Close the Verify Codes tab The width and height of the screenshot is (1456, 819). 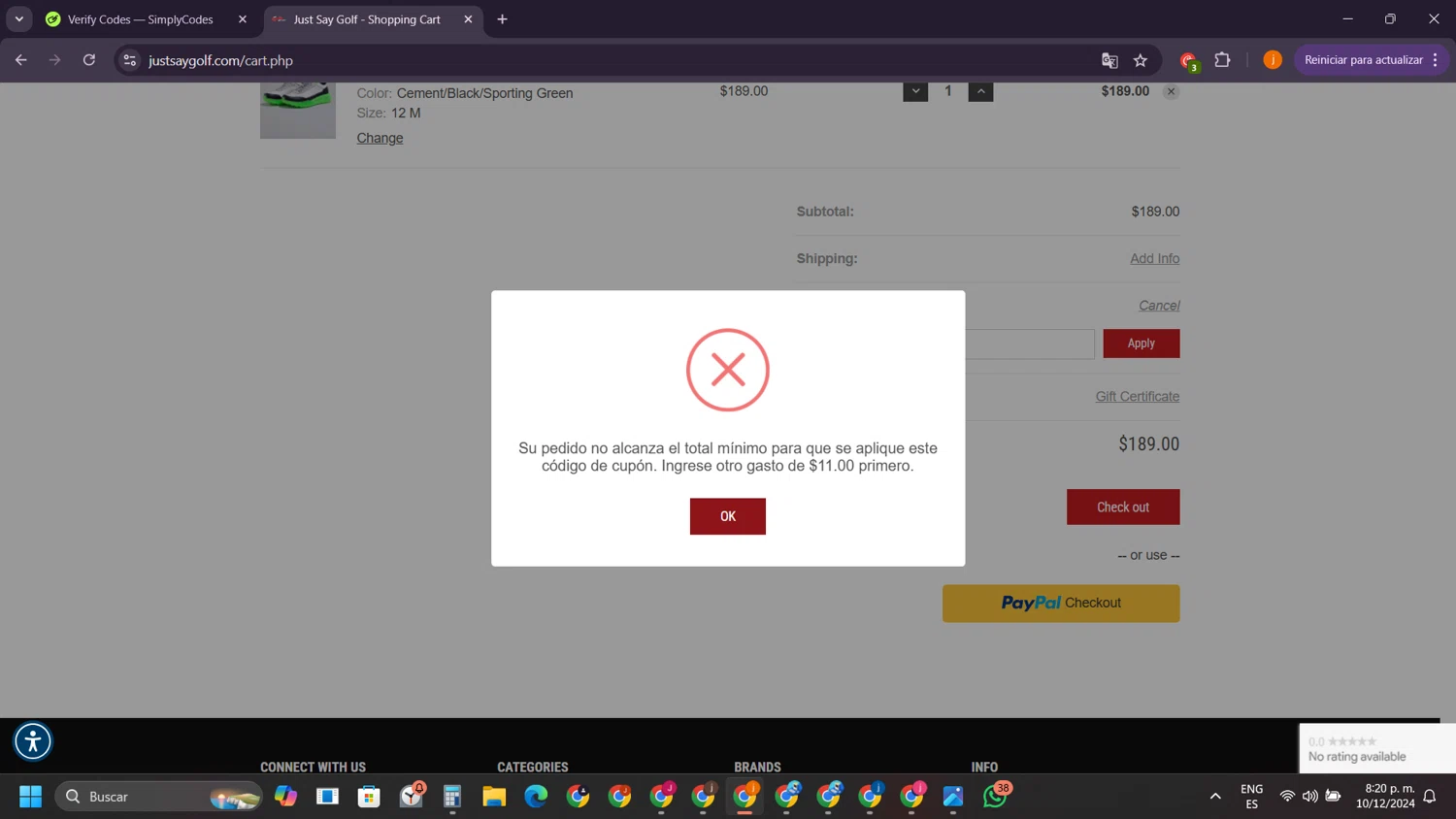pos(243,19)
